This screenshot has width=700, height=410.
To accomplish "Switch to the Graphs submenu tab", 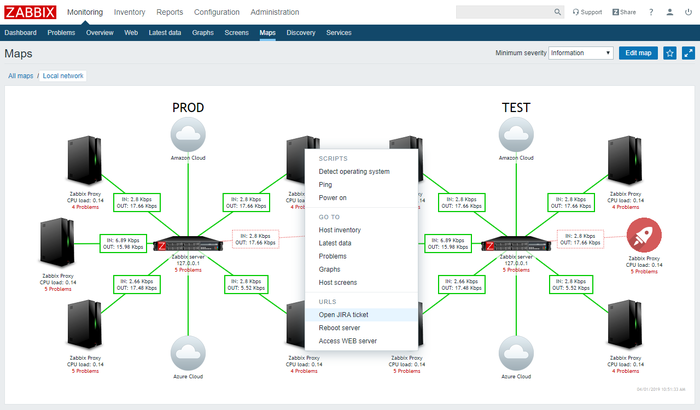I will (203, 33).
